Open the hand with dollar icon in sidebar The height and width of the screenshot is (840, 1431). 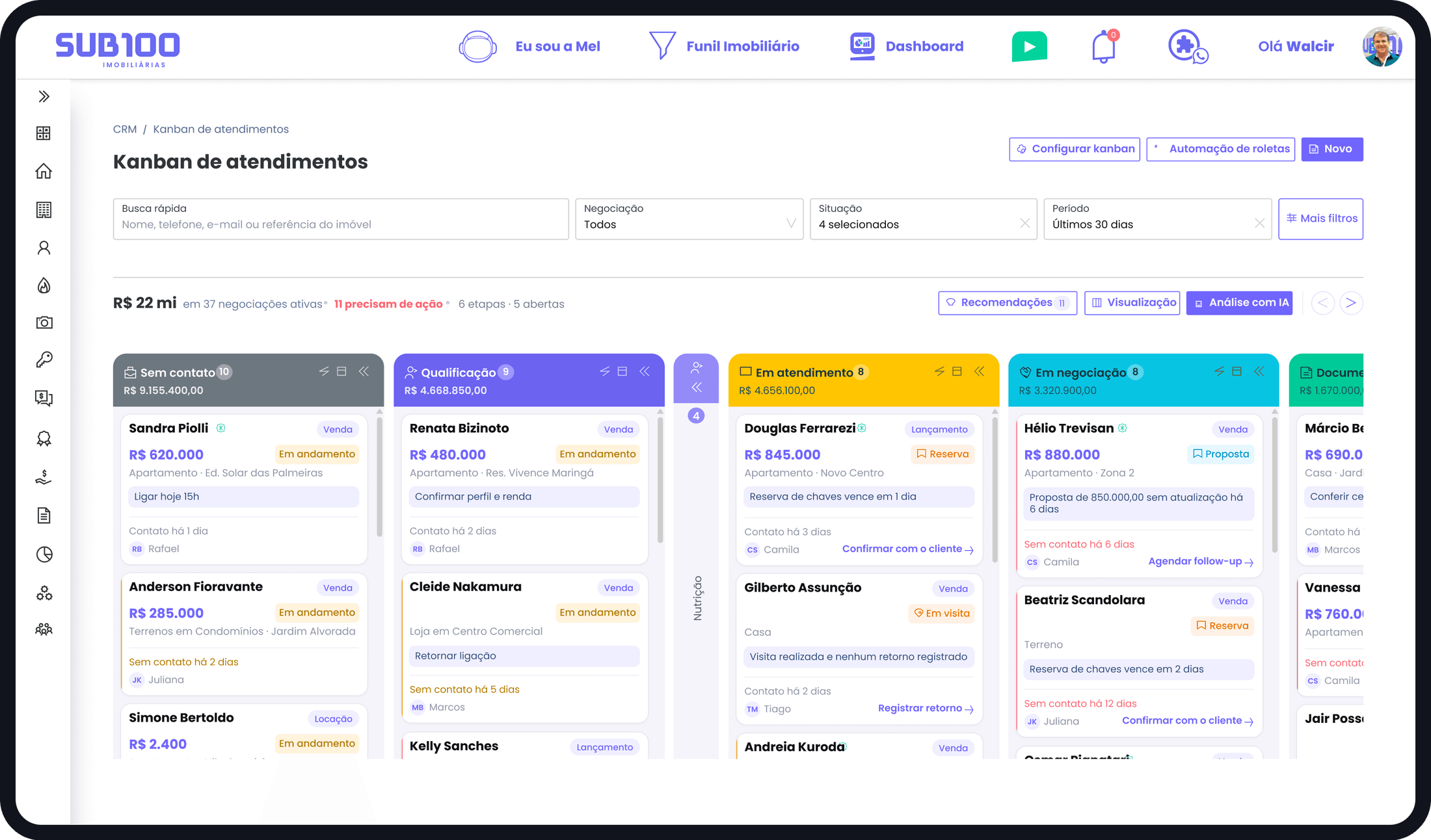[44, 478]
